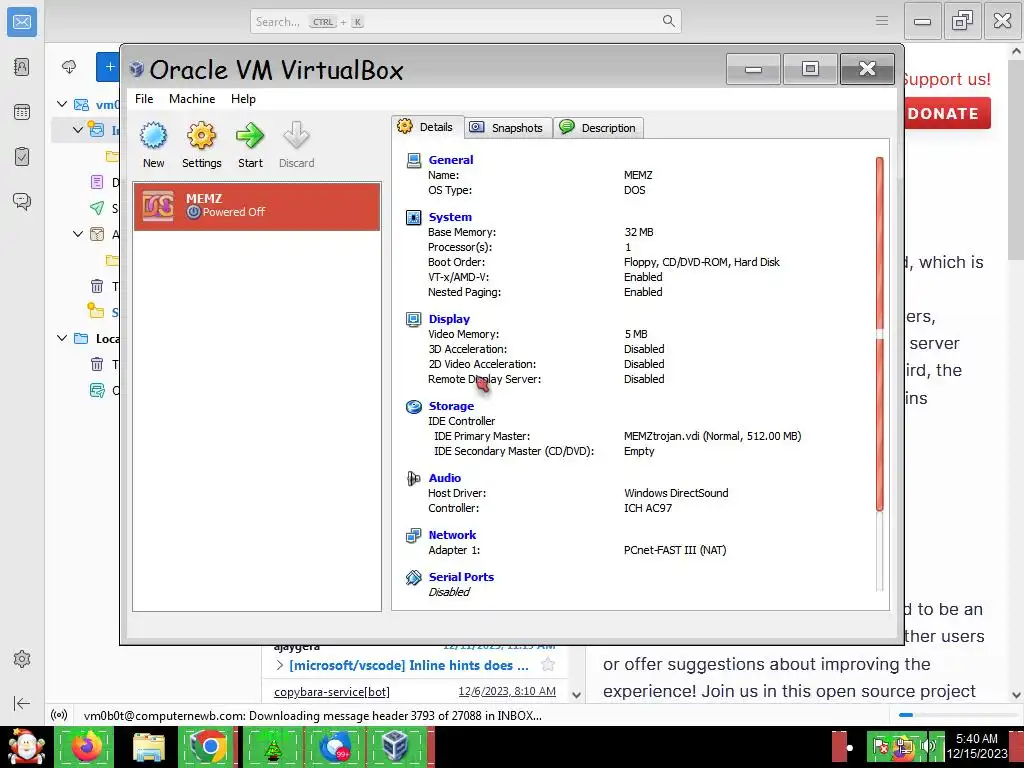1024x768 pixels.
Task: Open Thunderbird Mail space icon
Action: tap(22, 22)
